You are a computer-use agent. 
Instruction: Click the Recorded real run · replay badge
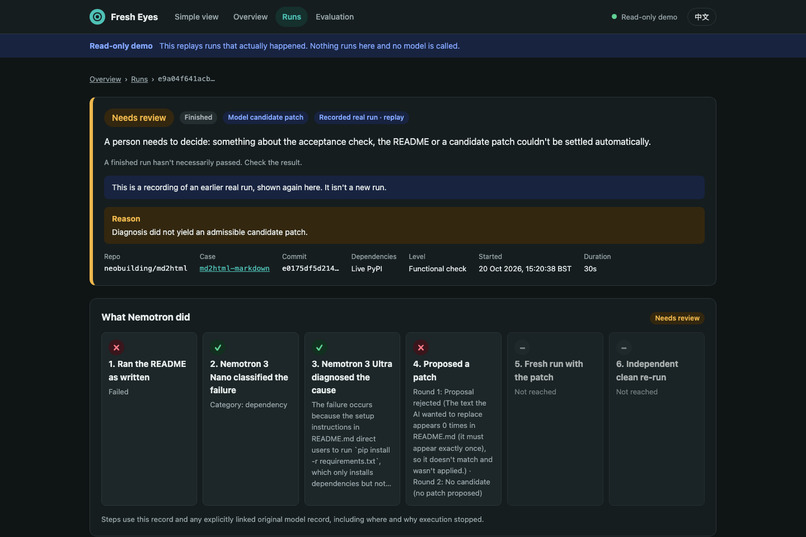pyautogui.click(x=361, y=117)
